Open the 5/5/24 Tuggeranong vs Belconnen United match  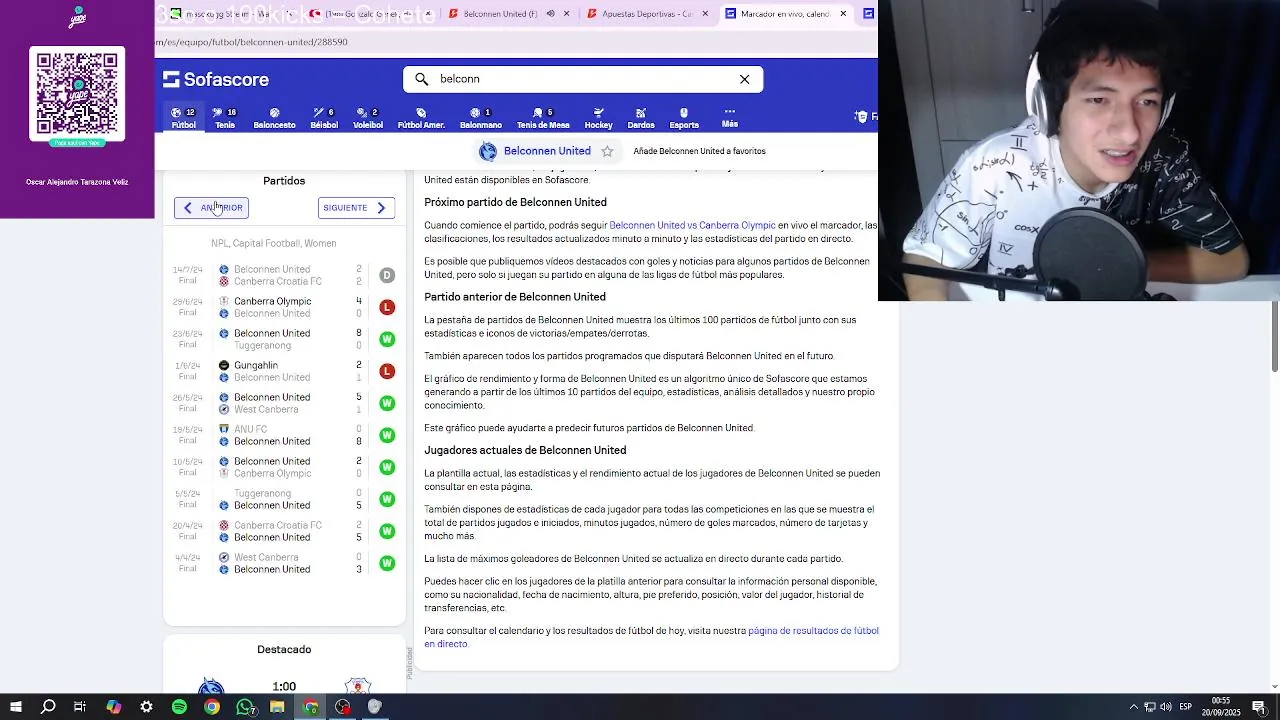(284, 499)
